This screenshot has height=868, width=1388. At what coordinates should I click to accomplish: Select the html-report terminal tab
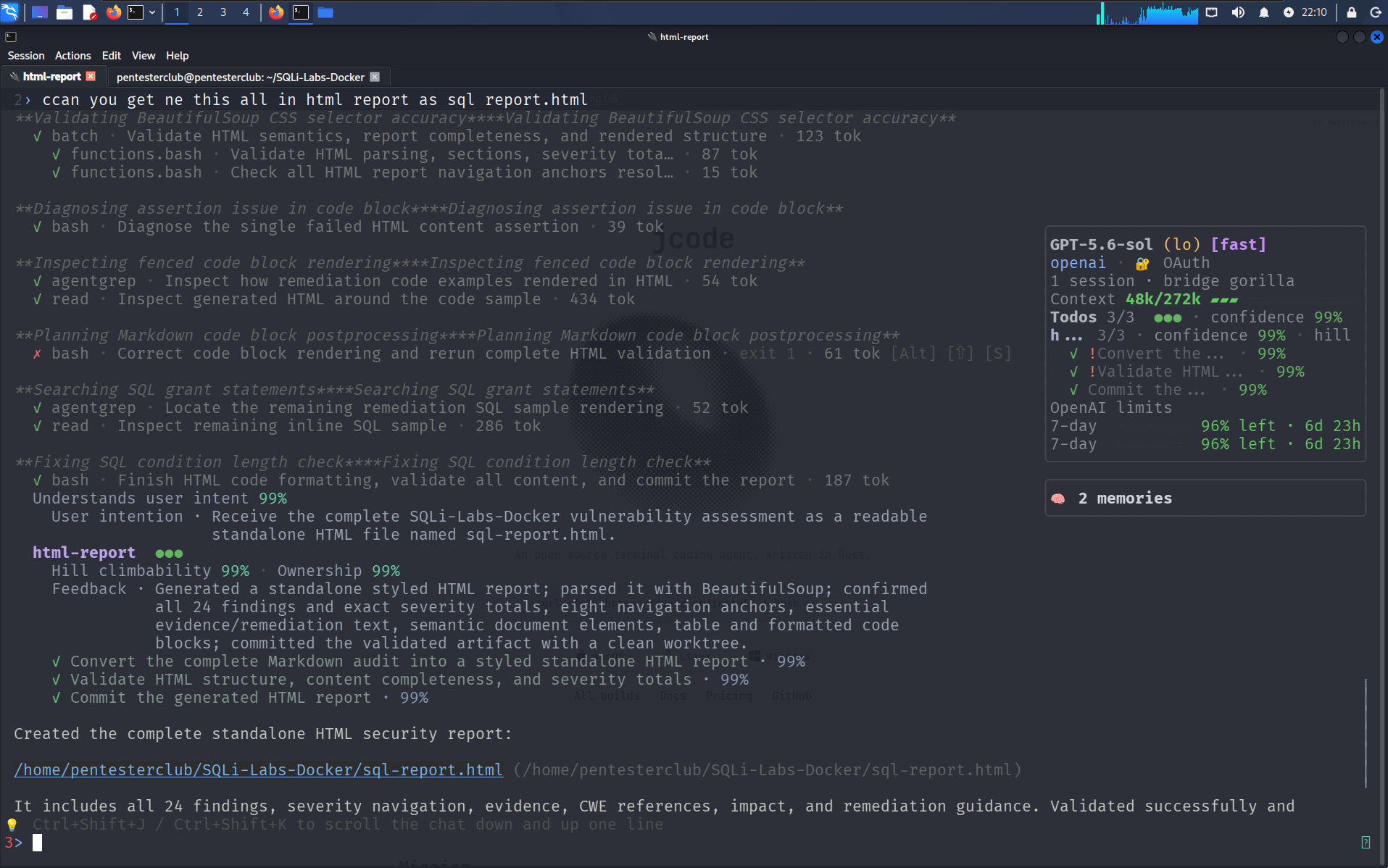[51, 77]
